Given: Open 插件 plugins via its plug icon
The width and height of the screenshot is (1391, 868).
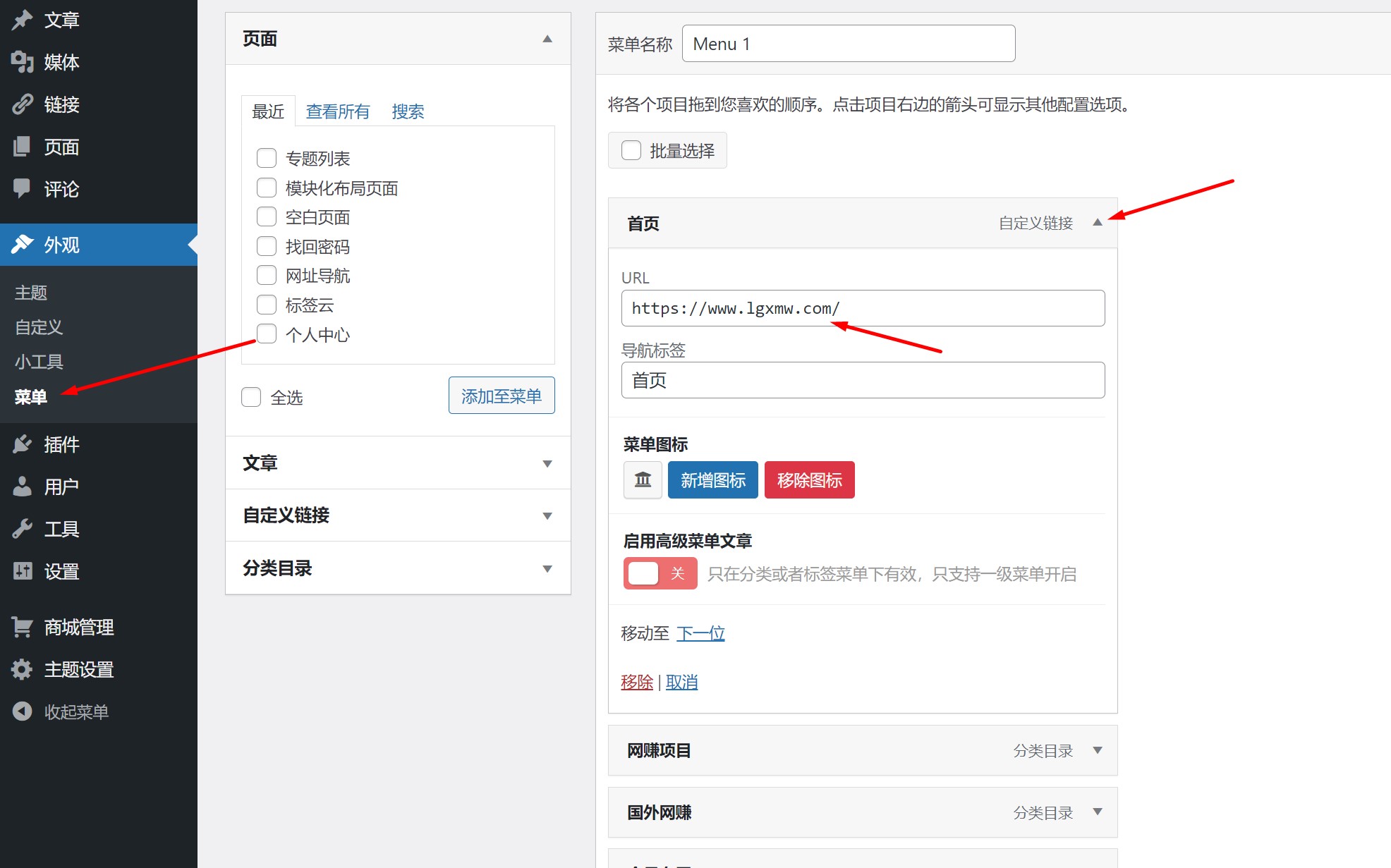Looking at the screenshot, I should coord(23,444).
